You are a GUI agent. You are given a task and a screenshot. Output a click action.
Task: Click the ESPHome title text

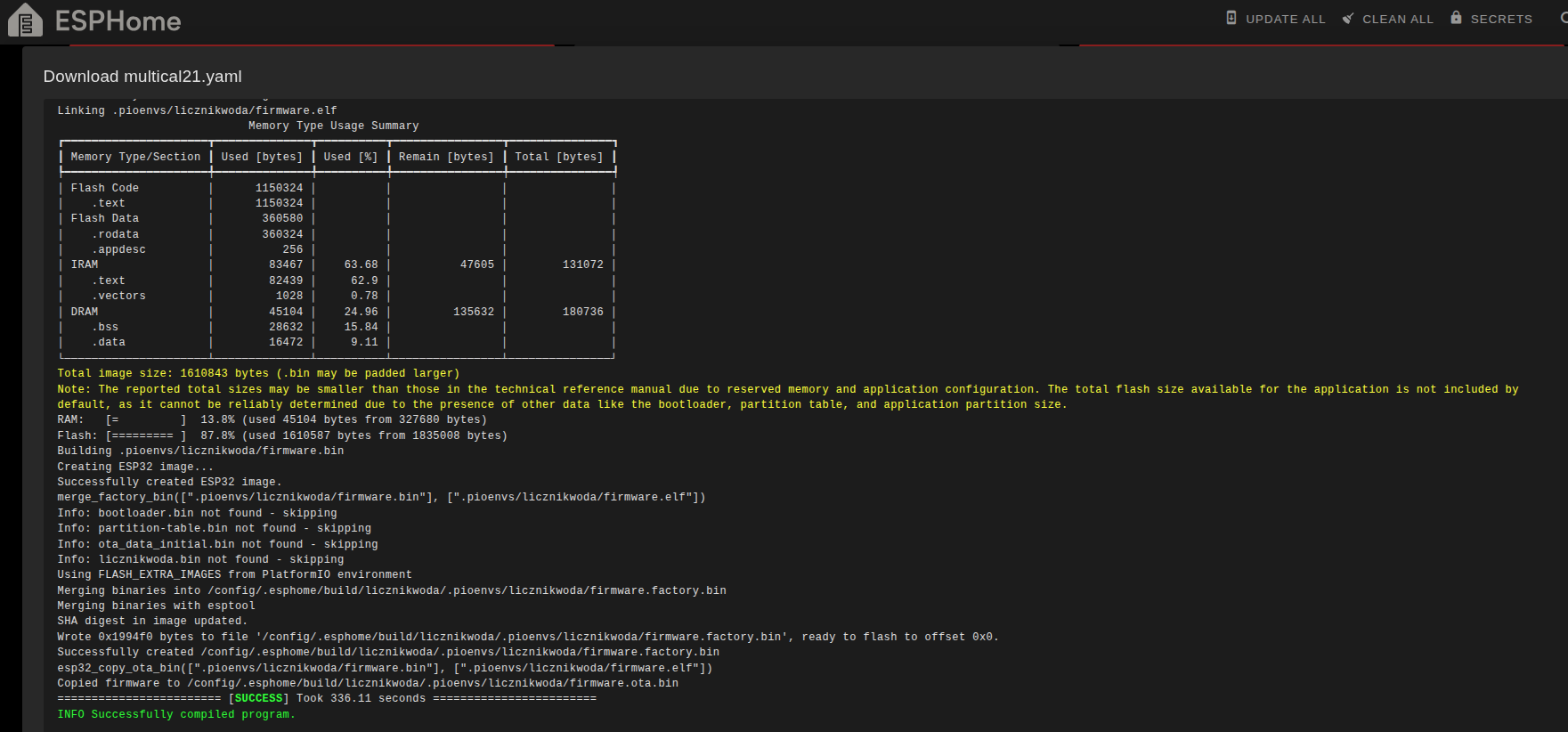118,21
